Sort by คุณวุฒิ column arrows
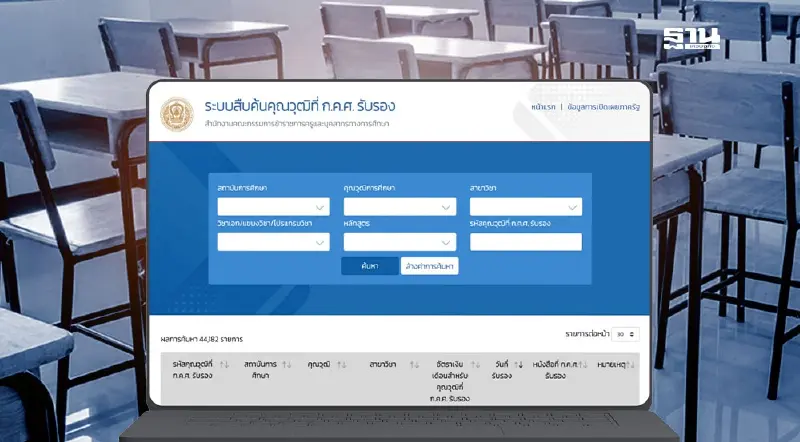Viewport: 800px width, 442px height. coord(342,364)
